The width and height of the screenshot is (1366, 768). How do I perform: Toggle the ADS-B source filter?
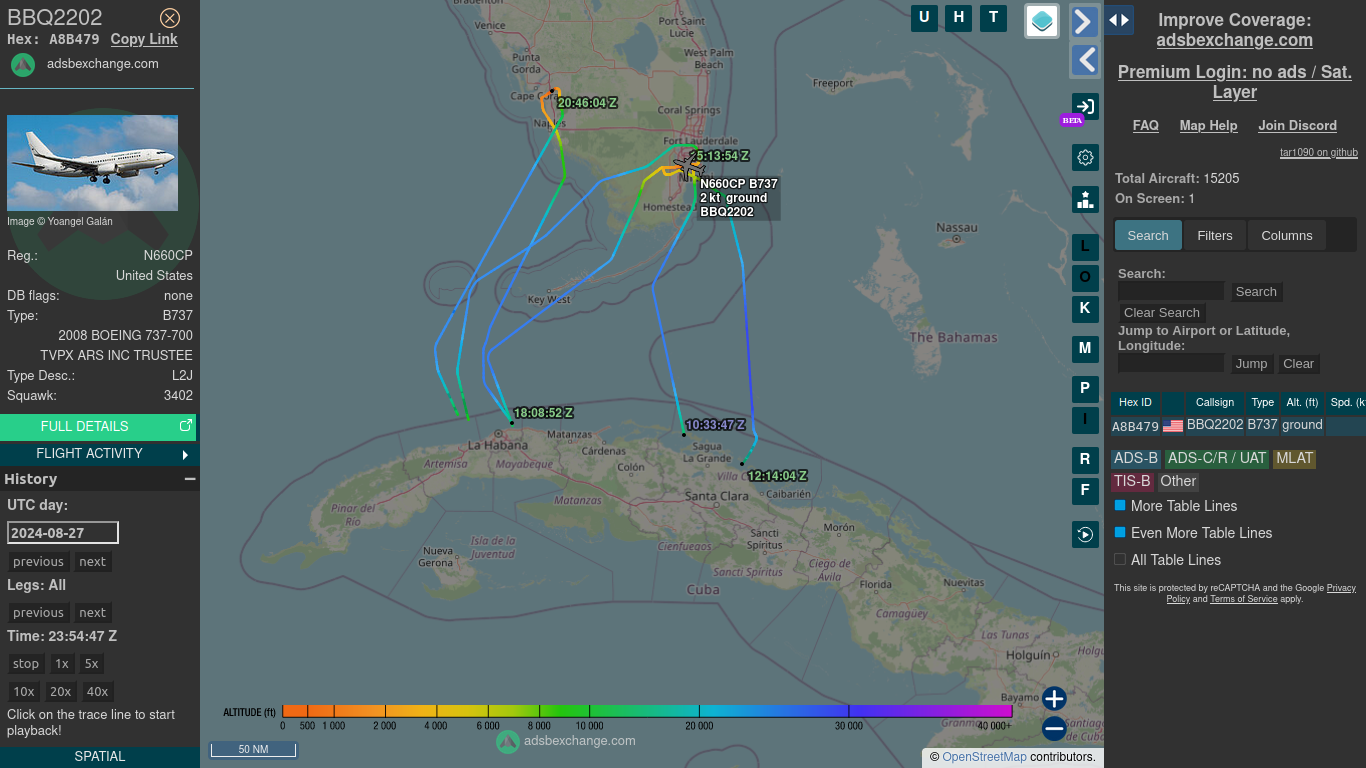pos(1136,459)
